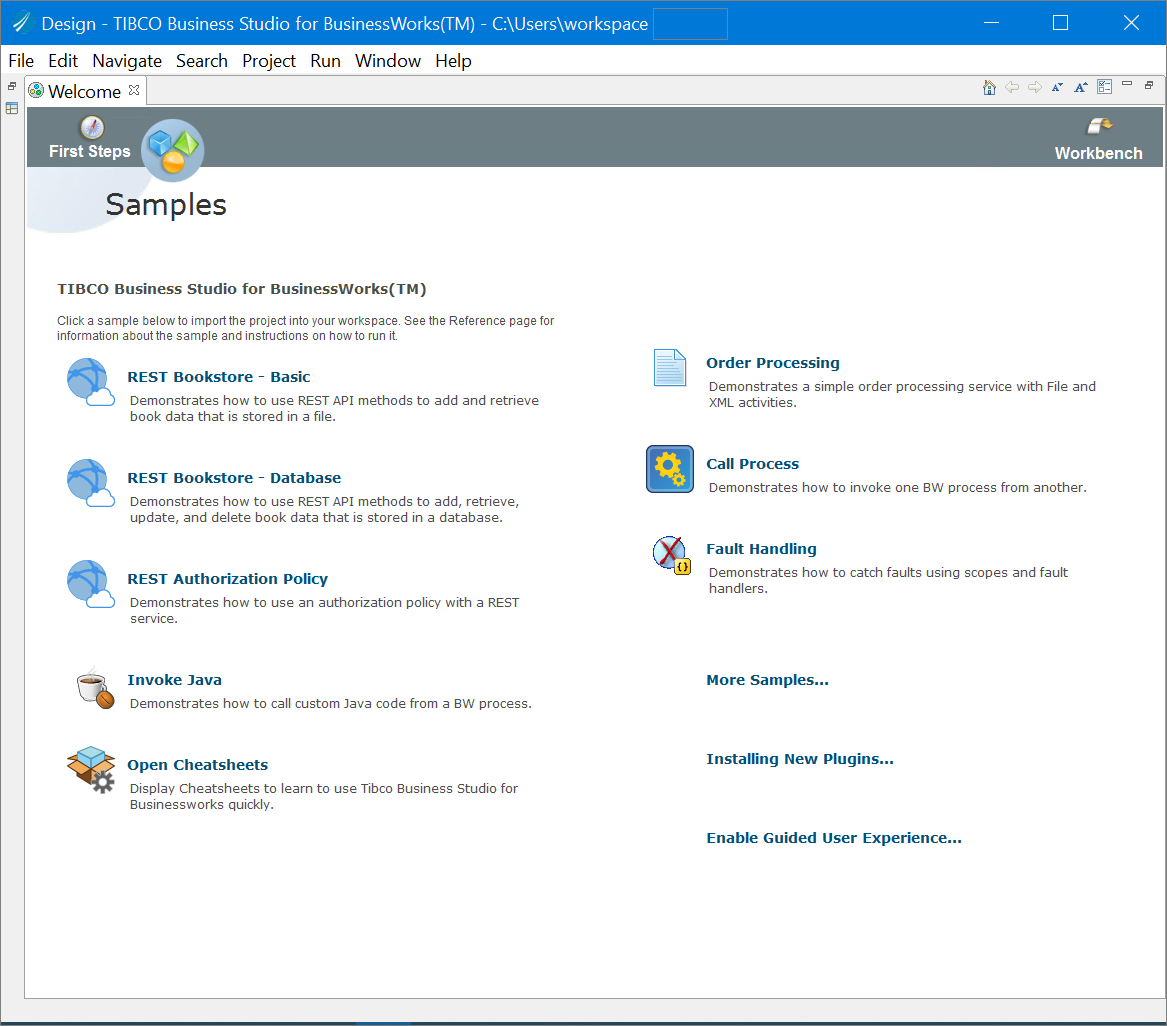
Task: Click the forward navigation arrow
Action: (1035, 88)
